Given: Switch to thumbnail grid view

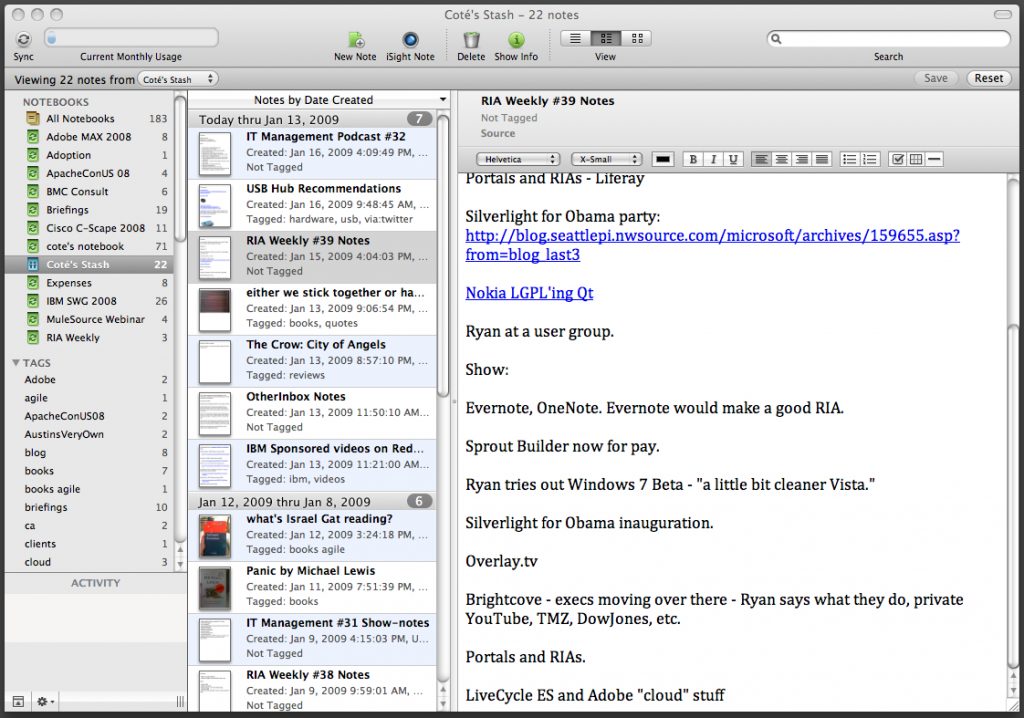Looking at the screenshot, I should (637, 39).
